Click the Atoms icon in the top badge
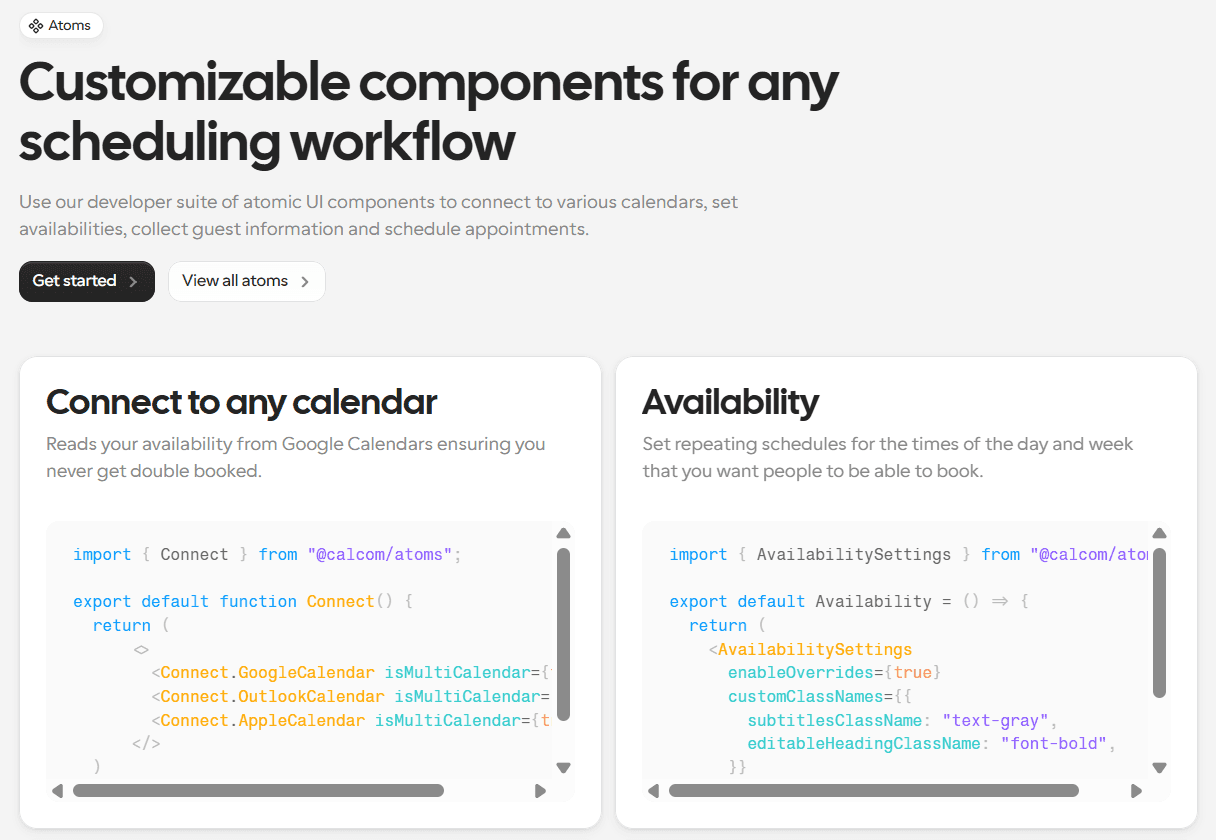1216x840 pixels. 36,26
